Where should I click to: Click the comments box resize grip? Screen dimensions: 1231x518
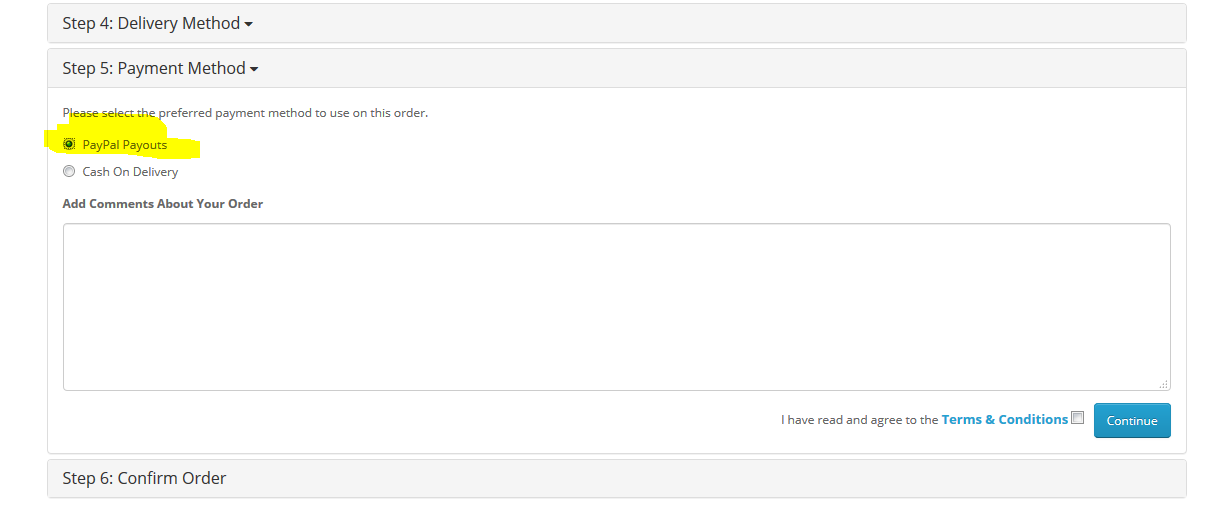(x=1164, y=384)
